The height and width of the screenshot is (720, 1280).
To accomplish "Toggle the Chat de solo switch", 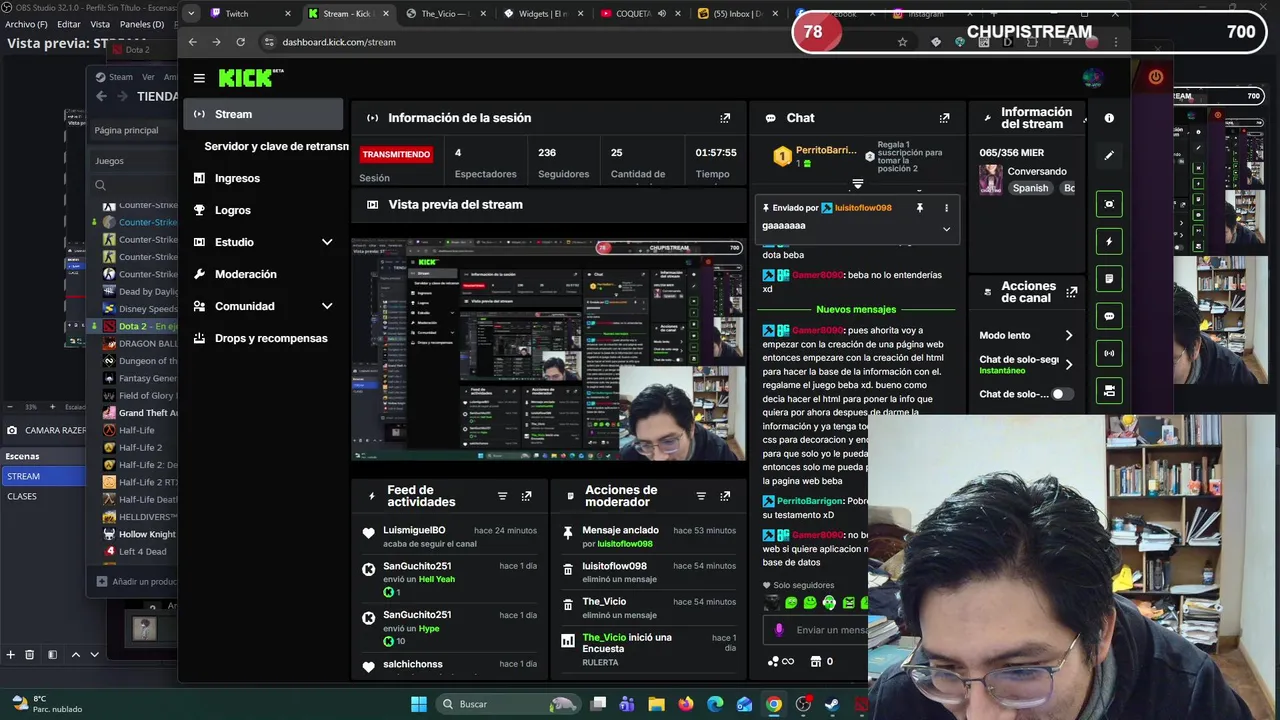I will click(x=1062, y=394).
